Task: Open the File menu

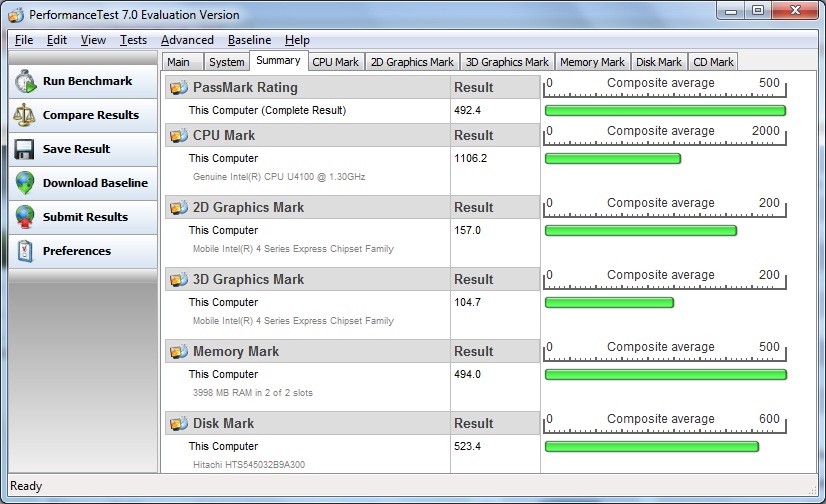Action: click(x=24, y=40)
